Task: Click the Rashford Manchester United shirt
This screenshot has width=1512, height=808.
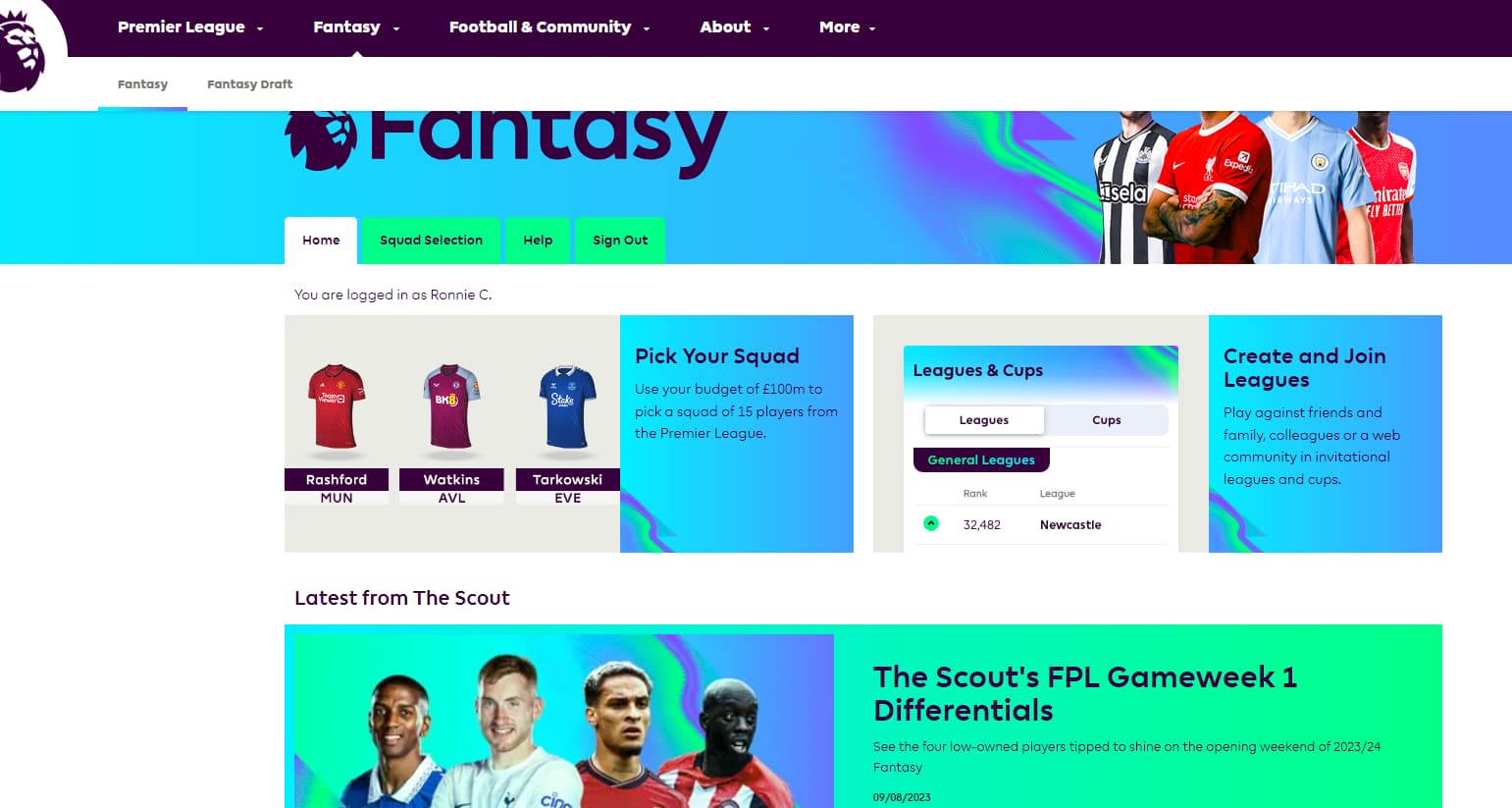Action: (x=336, y=407)
